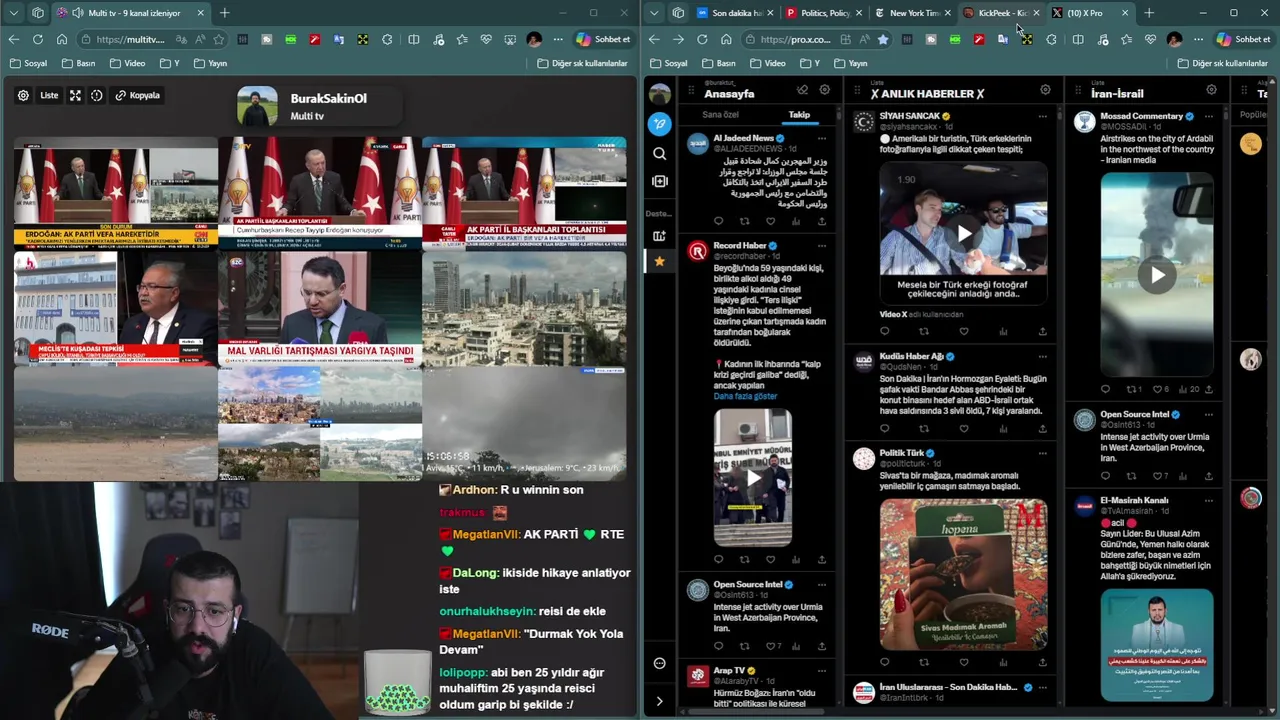Open Politik Türk profile name
The image size is (1280, 720).
[x=901, y=453]
